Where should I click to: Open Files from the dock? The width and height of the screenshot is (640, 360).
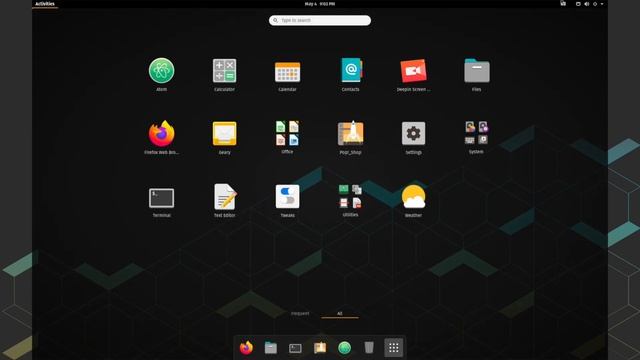[x=271, y=348]
